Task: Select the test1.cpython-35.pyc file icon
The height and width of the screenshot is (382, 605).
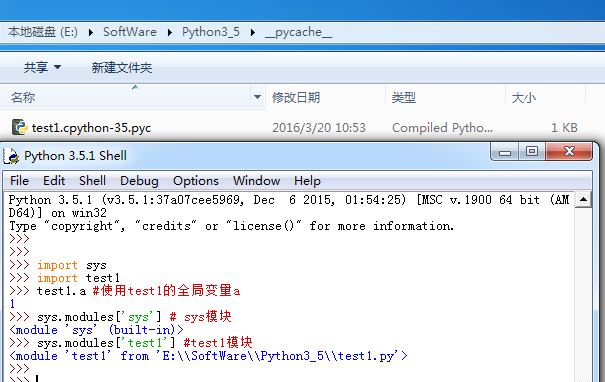Action: [x=19, y=127]
